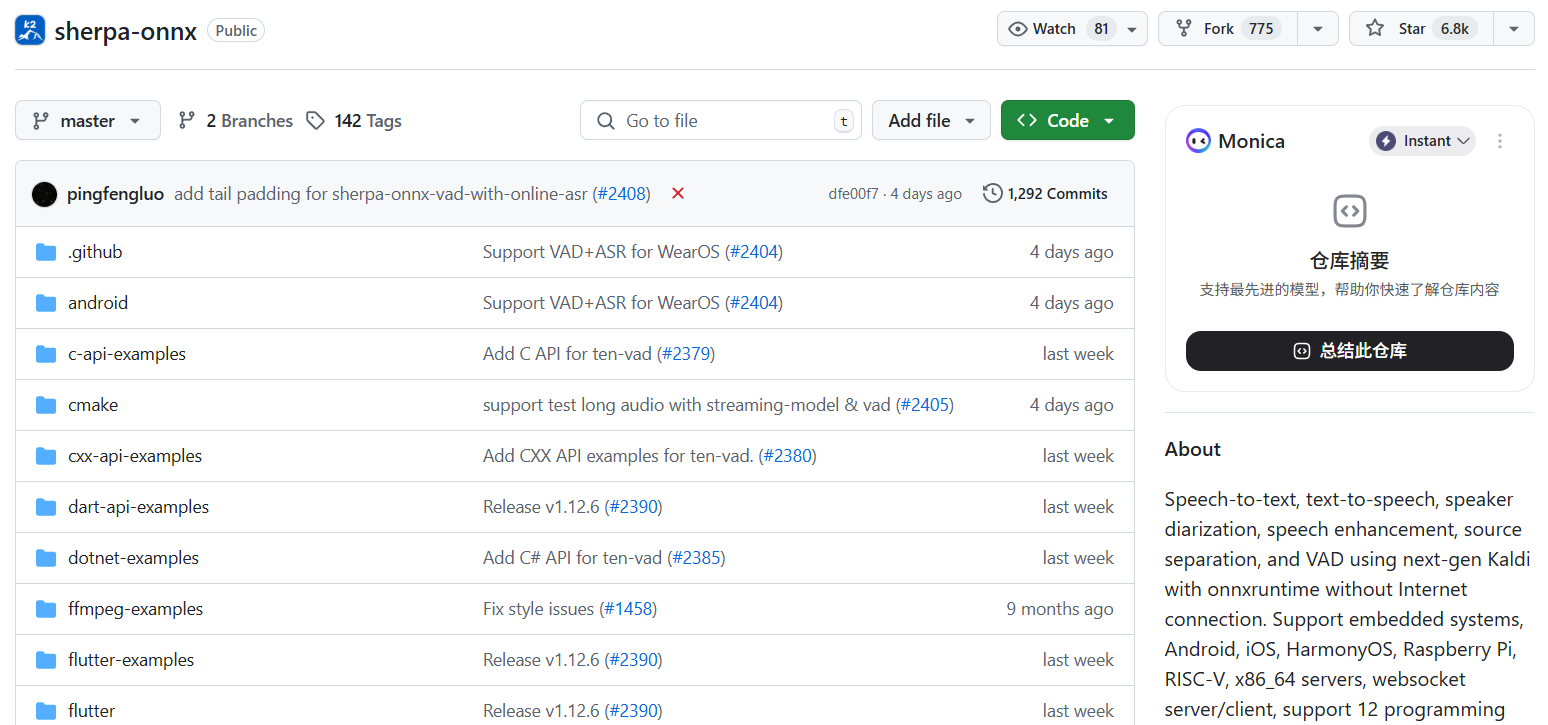1548x725 pixels.
Task: Open the master branch selector dropdown
Action: coord(88,120)
